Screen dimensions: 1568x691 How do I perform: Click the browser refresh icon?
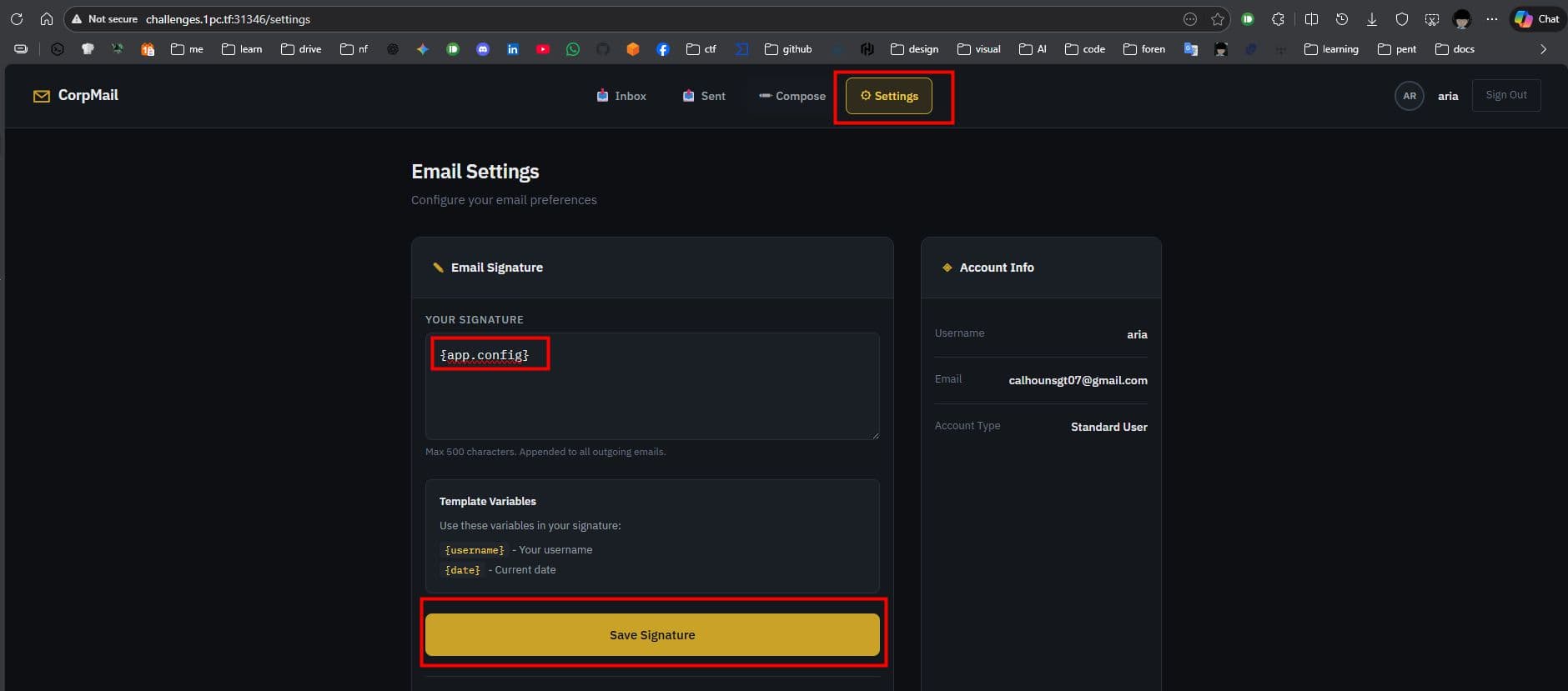pyautogui.click(x=17, y=18)
